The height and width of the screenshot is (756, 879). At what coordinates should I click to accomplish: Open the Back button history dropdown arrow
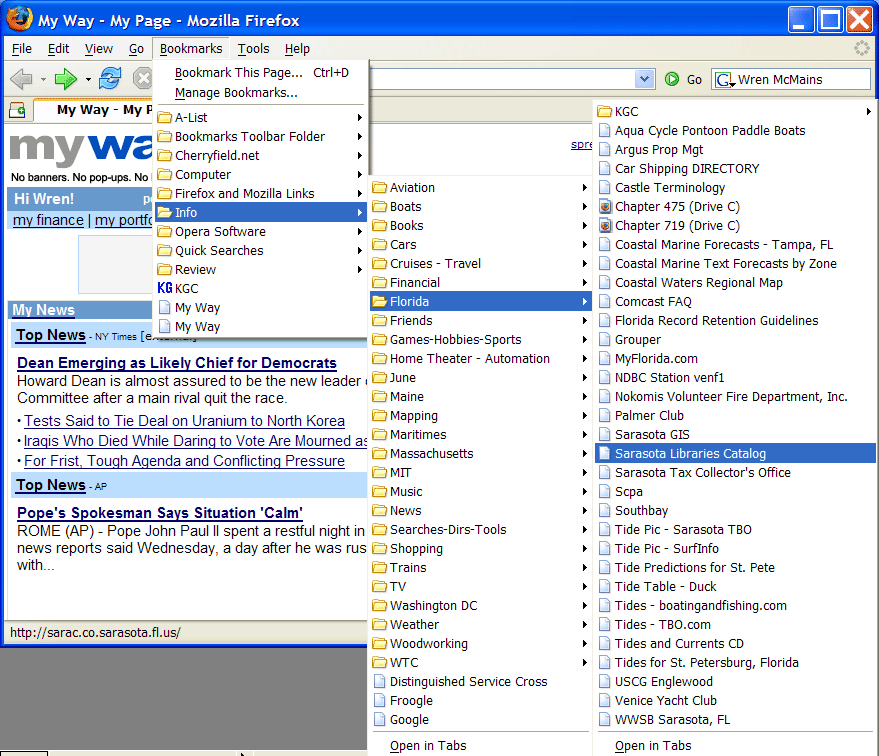click(x=43, y=80)
